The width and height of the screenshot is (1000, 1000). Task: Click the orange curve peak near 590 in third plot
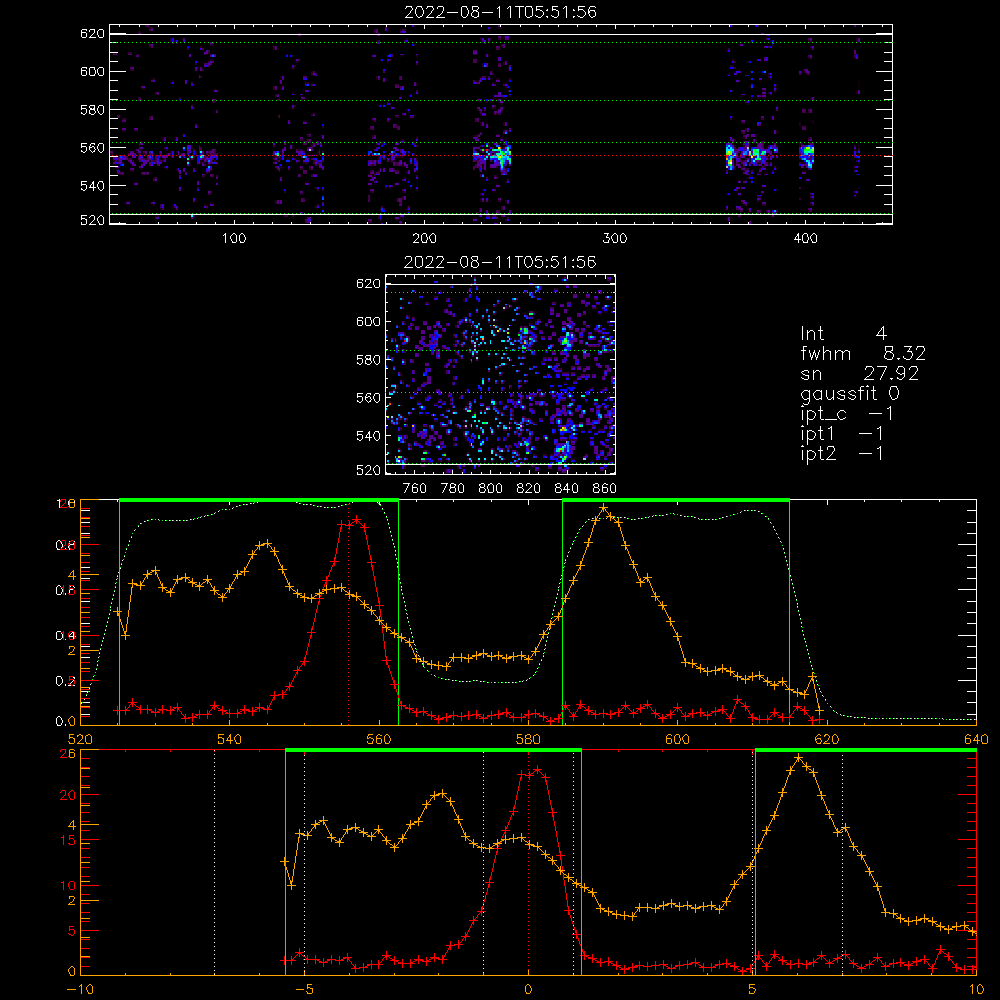[603, 508]
